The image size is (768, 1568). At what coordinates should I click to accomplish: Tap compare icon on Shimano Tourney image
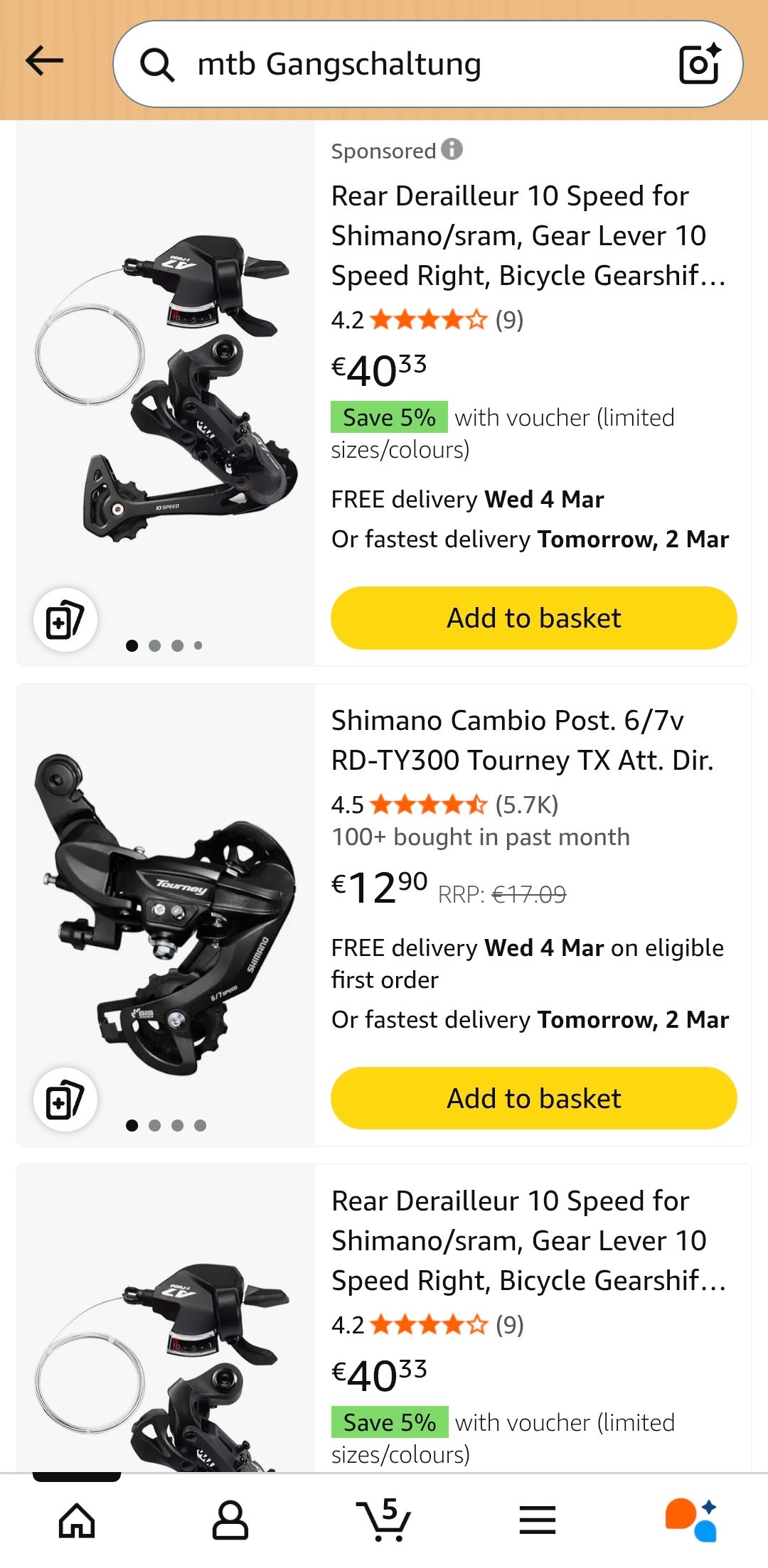[x=65, y=1100]
